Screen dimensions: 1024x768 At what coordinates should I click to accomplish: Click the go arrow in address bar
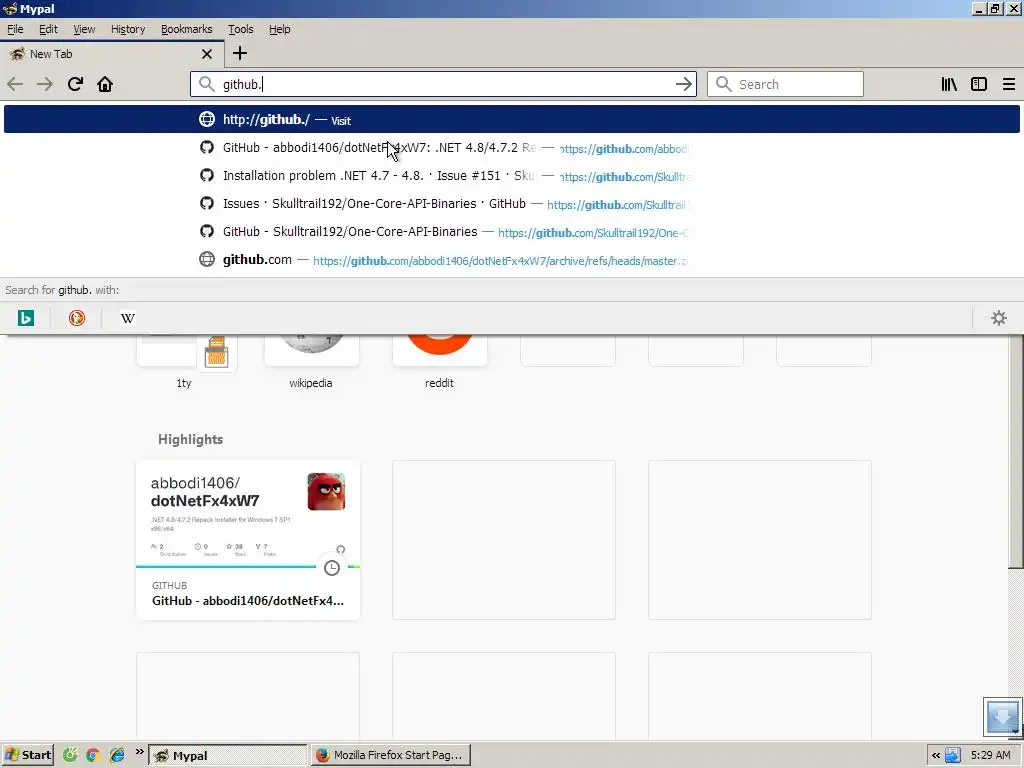[x=683, y=84]
